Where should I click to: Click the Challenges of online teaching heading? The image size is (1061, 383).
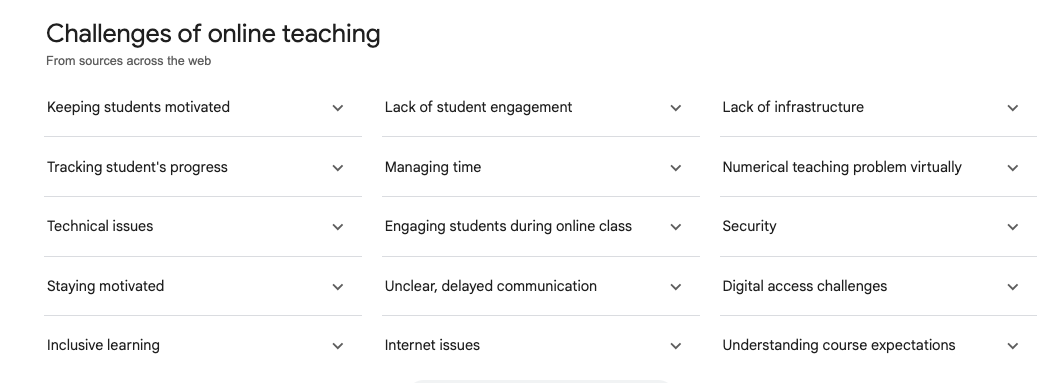pos(213,33)
